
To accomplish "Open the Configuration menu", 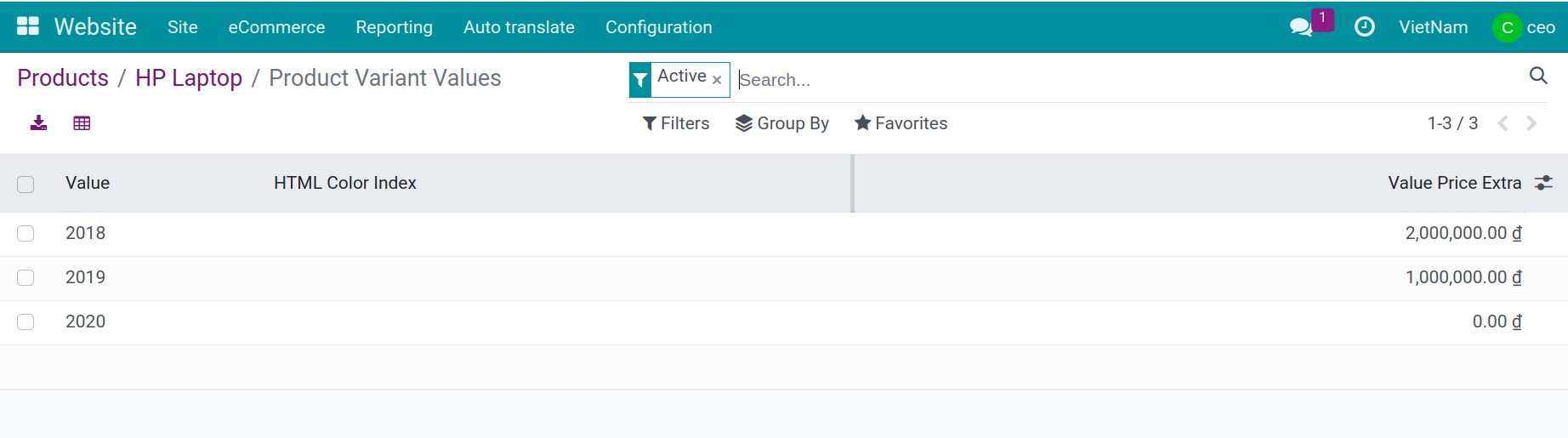I will coord(658,27).
